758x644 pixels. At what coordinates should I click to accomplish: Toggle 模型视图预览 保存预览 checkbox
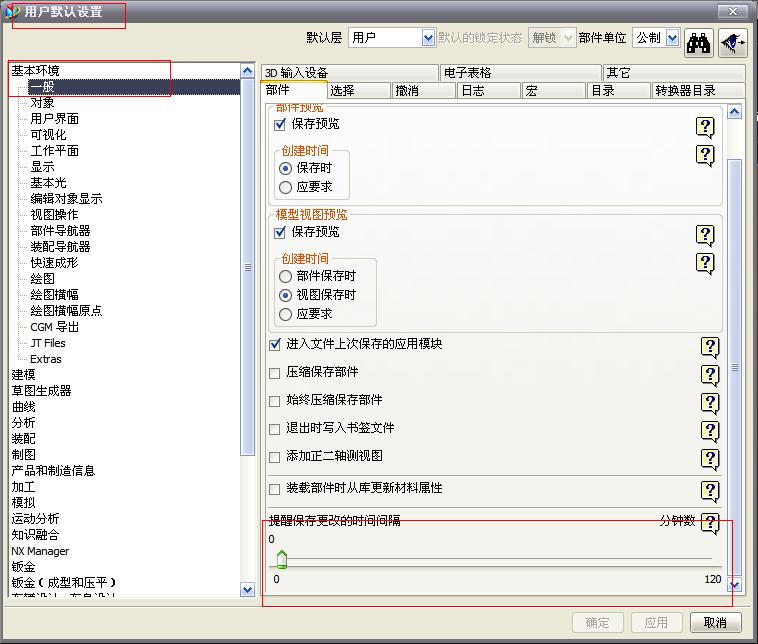280,233
